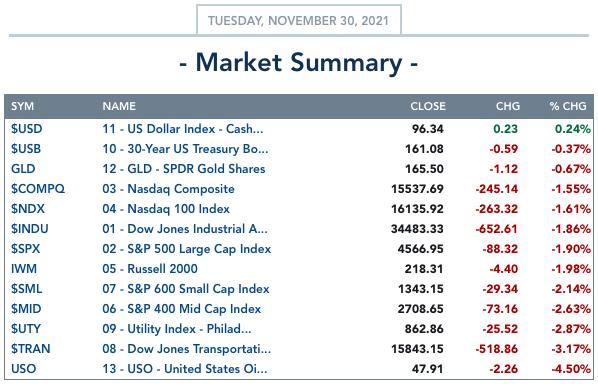This screenshot has height=384, width=598.
Task: Select the $TRAN symbol
Action: (31, 349)
